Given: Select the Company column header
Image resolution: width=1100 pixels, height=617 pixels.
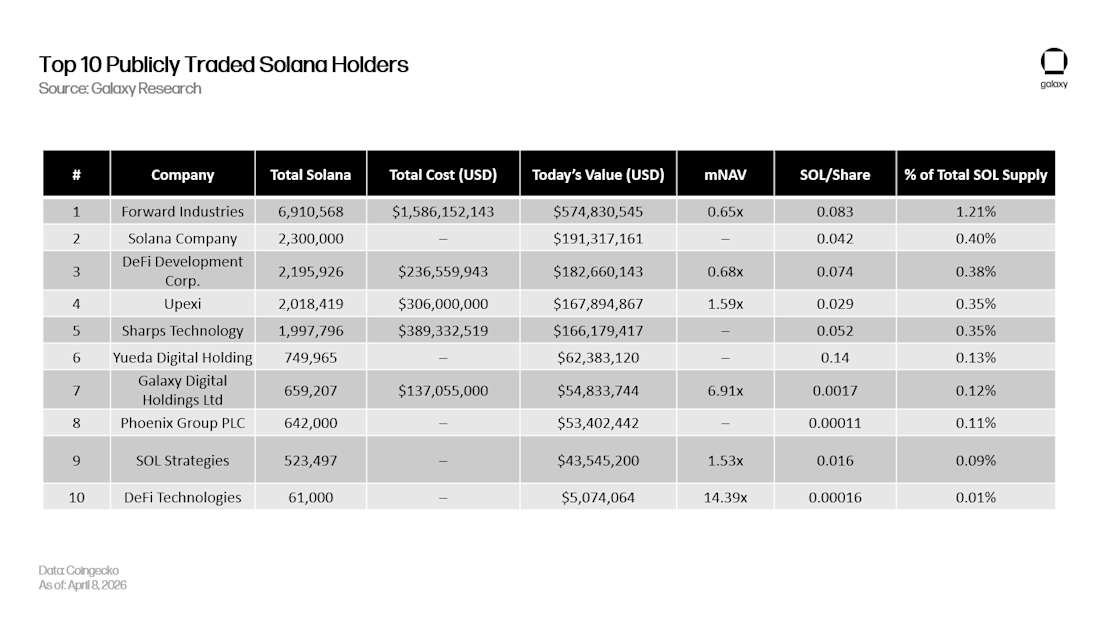Looking at the screenshot, I should [182, 173].
